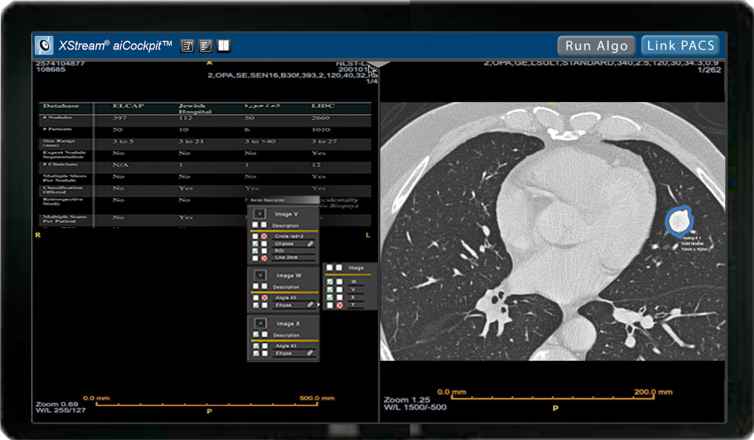The height and width of the screenshot is (440, 754).
Task: Click the white split-view icon in title bar
Action: (x=224, y=45)
